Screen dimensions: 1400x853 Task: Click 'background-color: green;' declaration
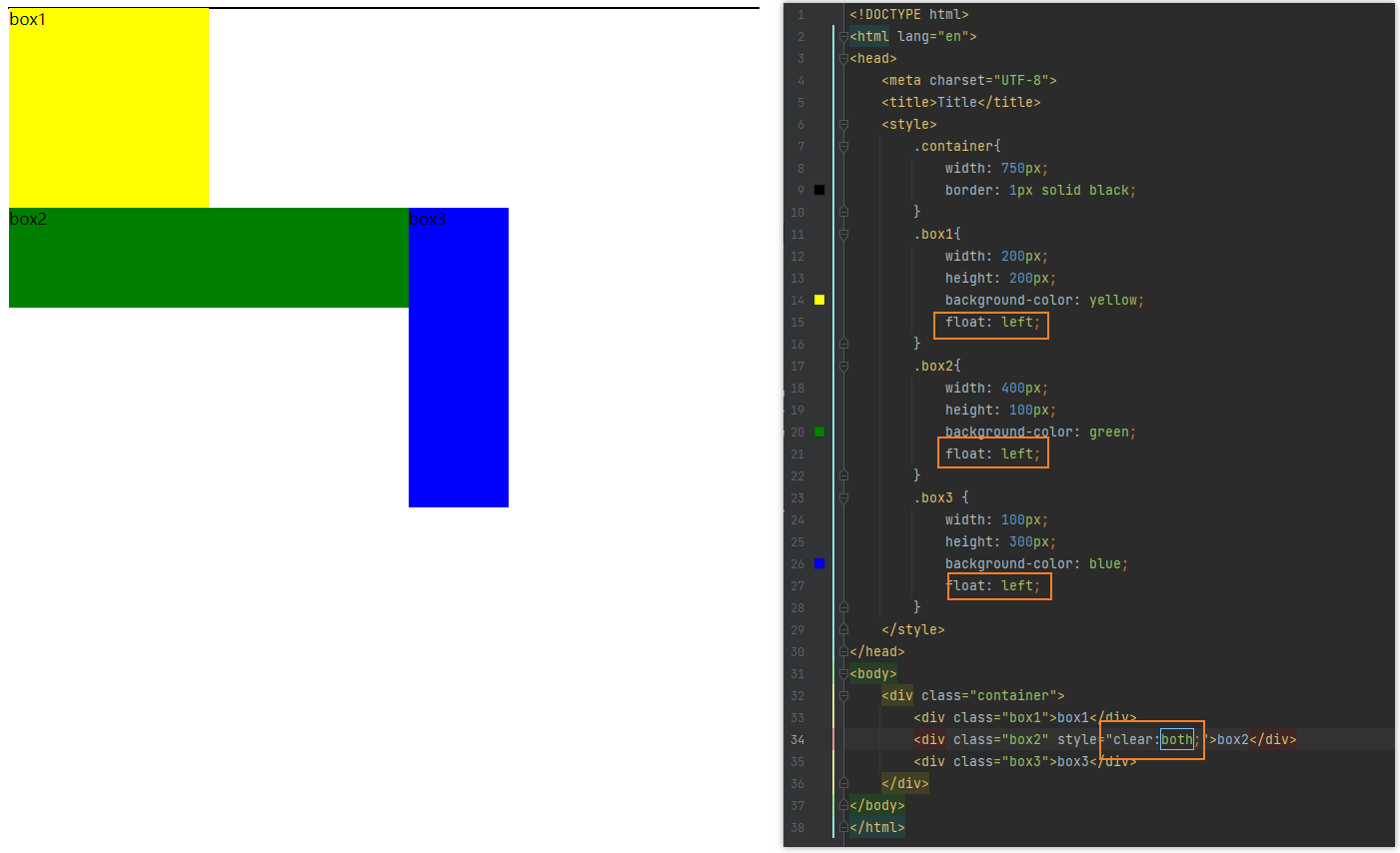coord(1040,432)
